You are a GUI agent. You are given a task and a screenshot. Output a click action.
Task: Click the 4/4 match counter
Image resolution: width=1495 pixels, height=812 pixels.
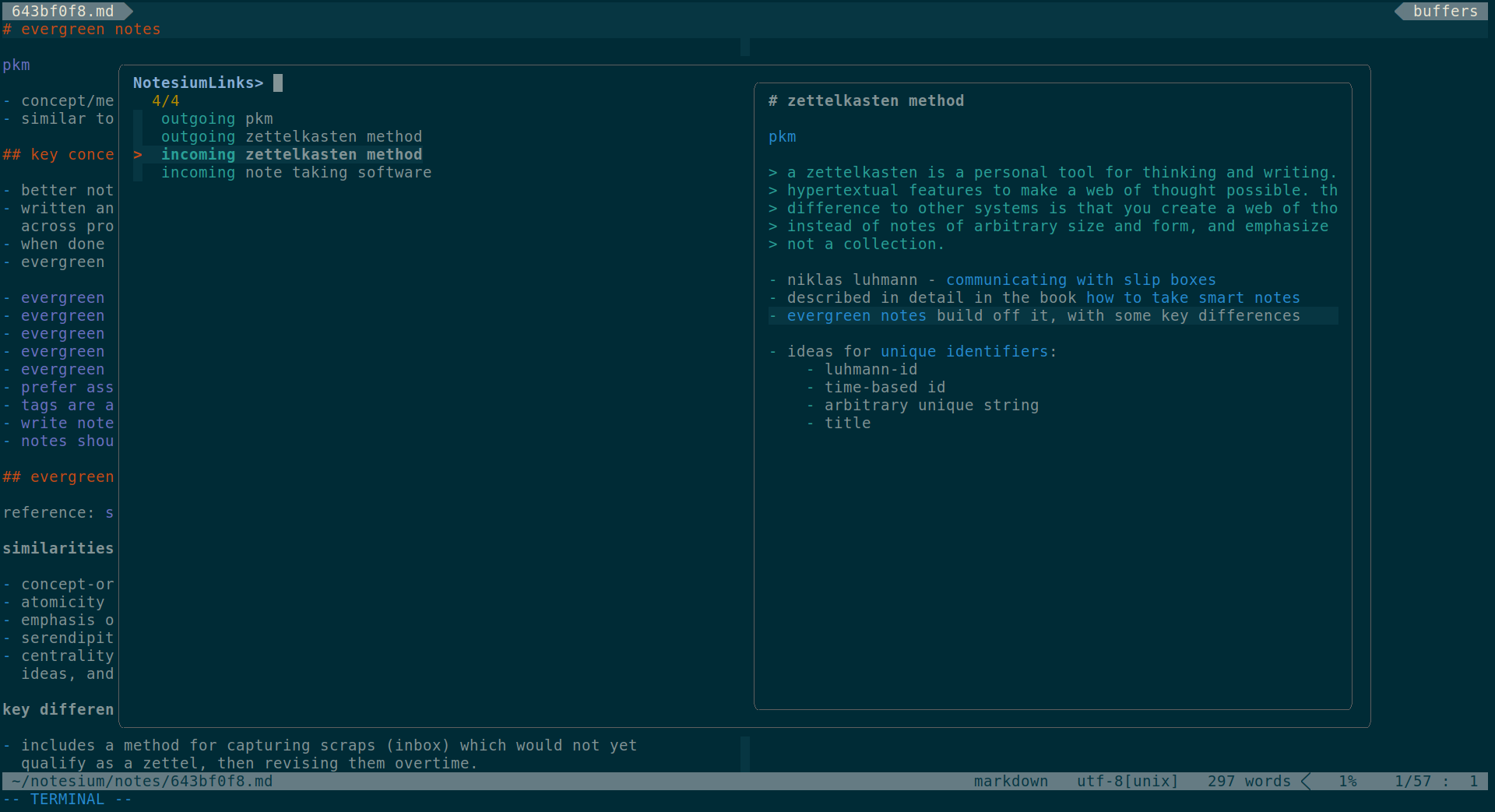165,100
